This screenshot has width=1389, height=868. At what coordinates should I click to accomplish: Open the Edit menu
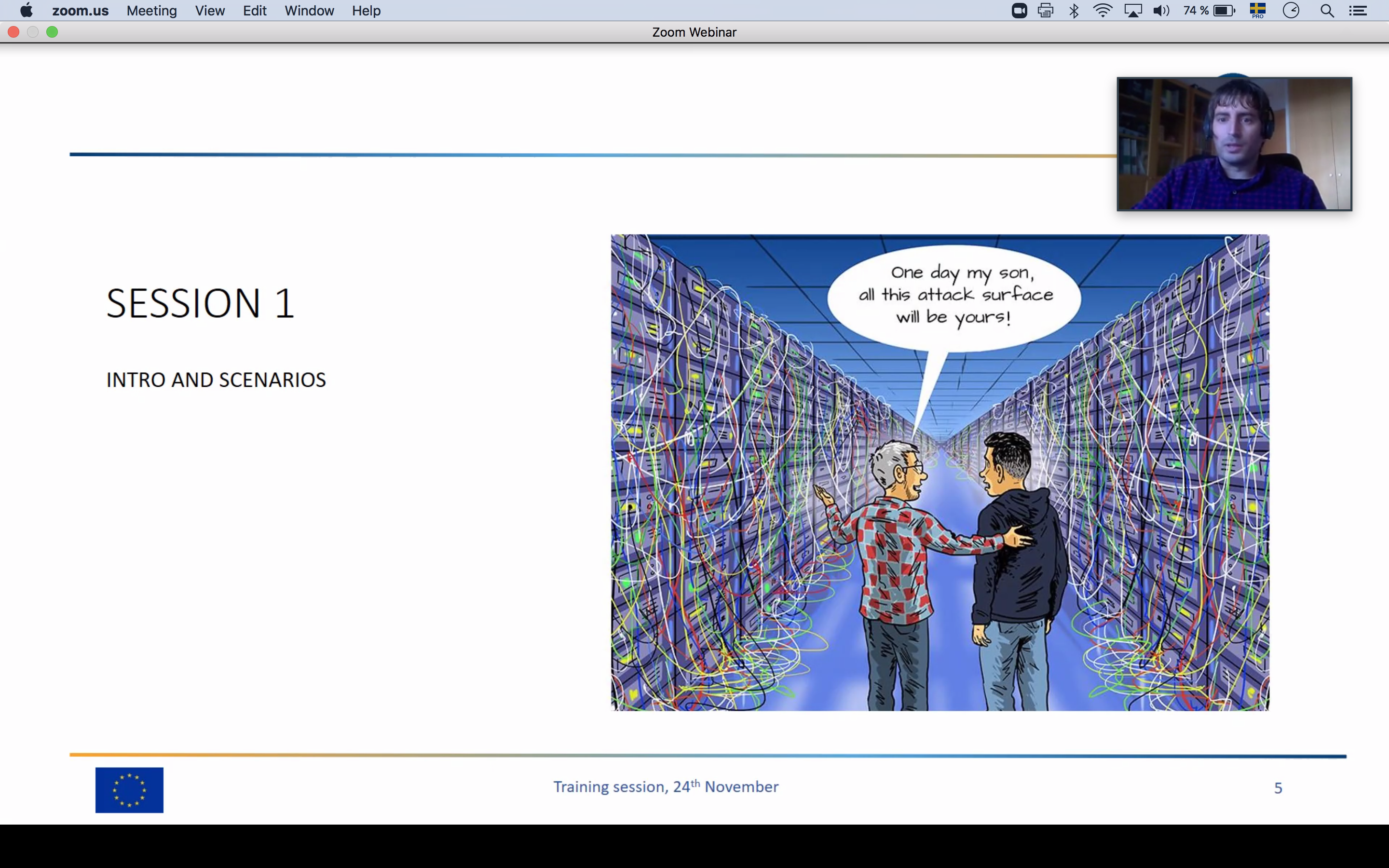tap(254, 11)
